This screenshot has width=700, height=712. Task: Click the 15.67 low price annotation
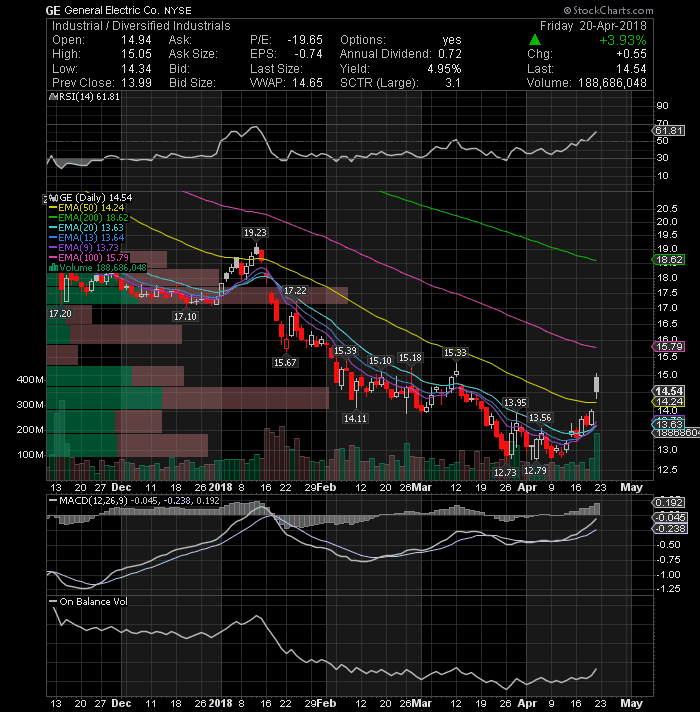click(285, 363)
